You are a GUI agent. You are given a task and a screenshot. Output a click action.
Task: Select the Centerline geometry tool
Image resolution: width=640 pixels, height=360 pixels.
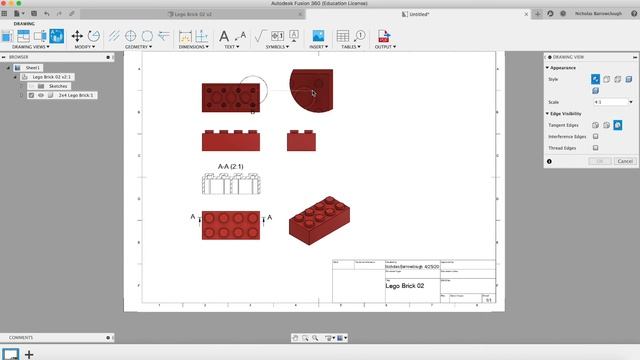tap(114, 36)
